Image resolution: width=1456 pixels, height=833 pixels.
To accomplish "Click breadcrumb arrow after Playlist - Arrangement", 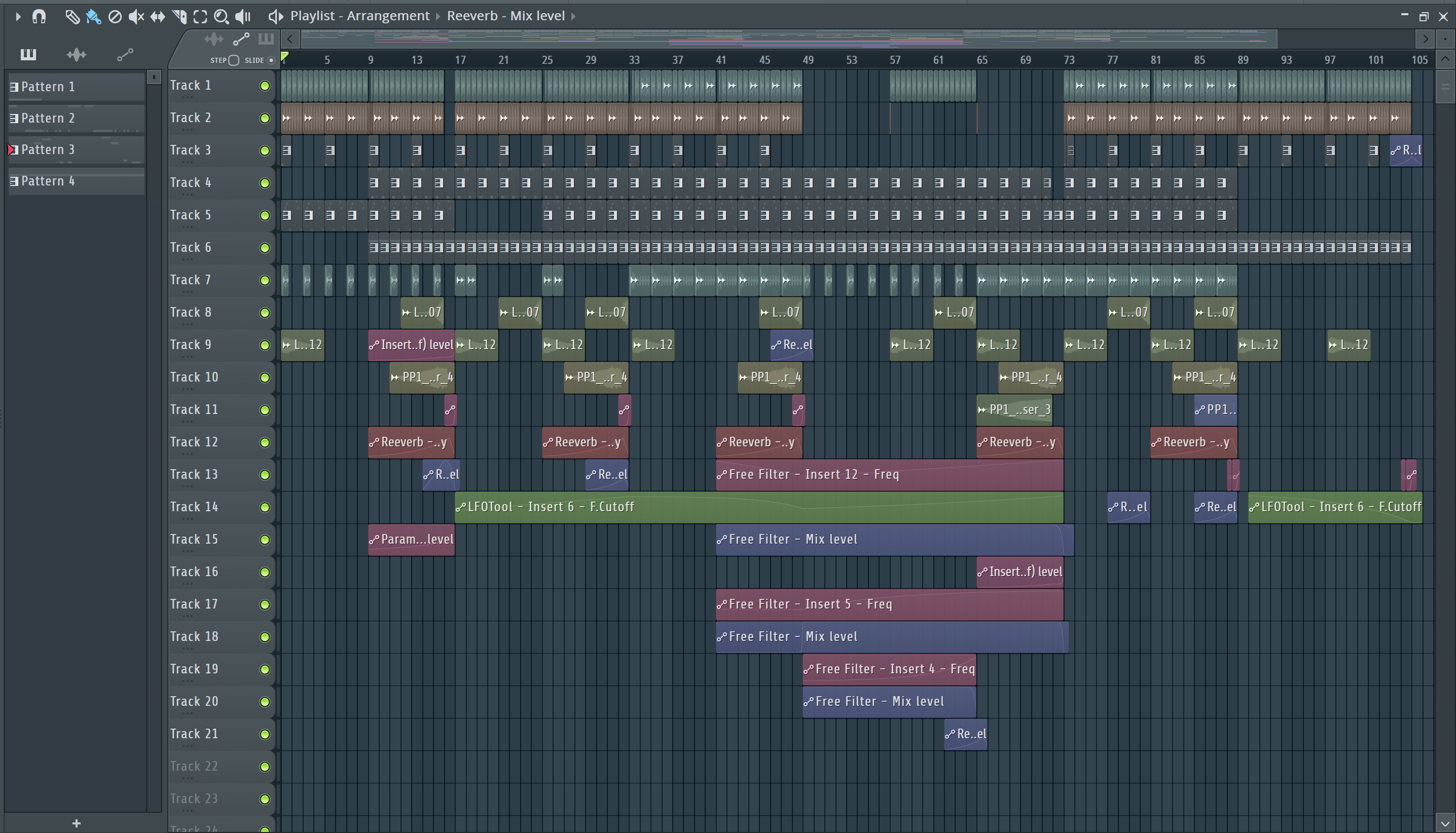I will point(439,16).
